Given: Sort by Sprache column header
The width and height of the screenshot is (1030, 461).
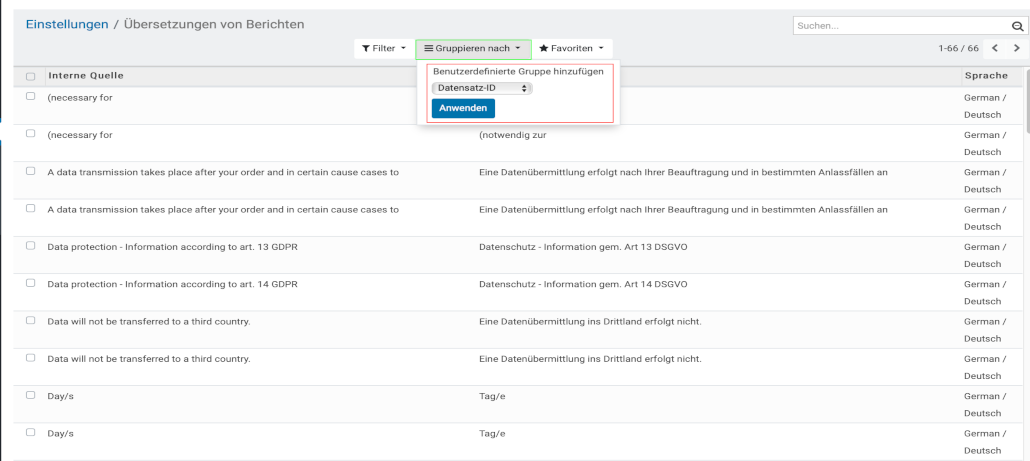Looking at the screenshot, I should click(985, 76).
